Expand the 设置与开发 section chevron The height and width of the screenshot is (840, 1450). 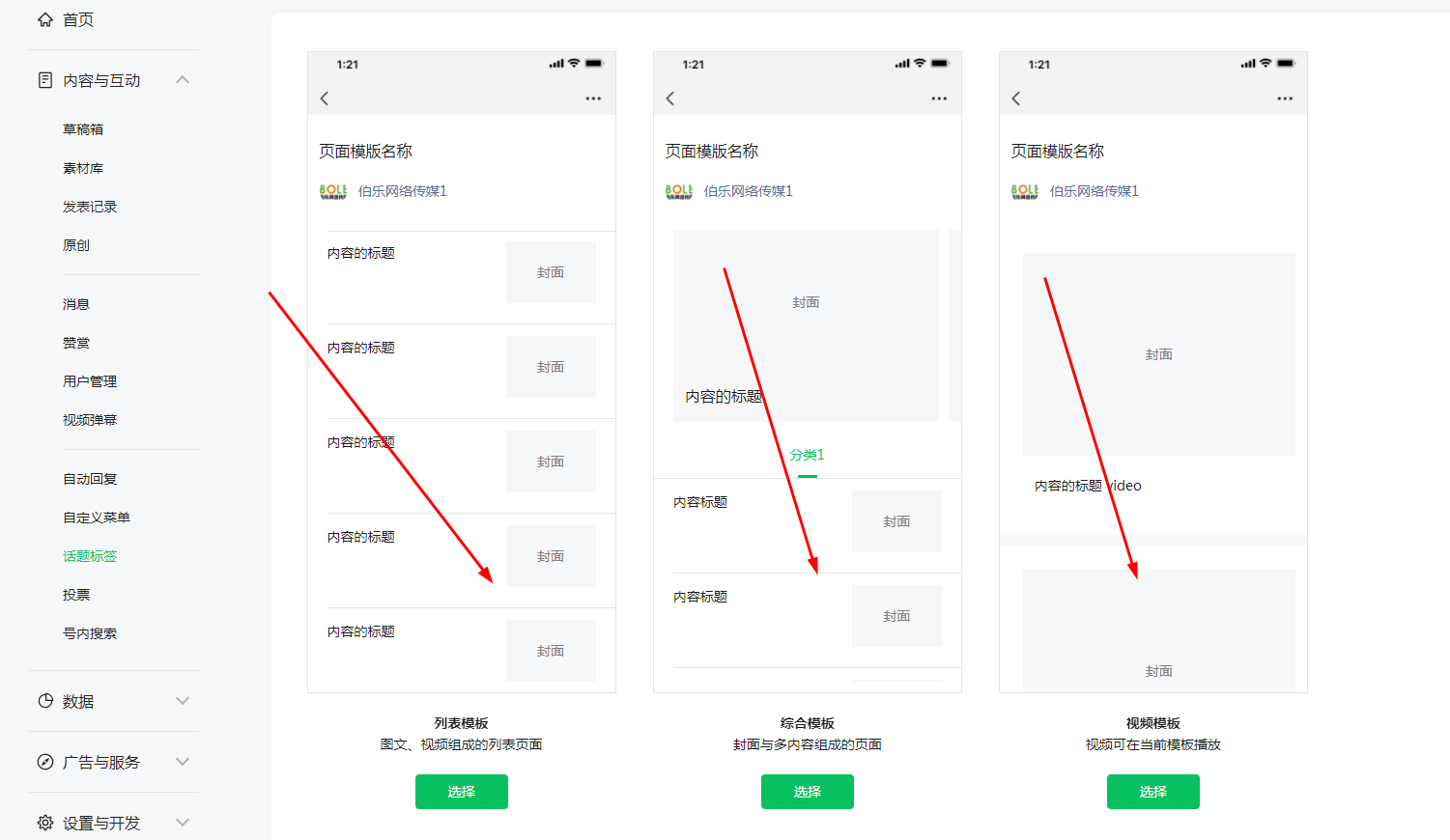pos(183,823)
